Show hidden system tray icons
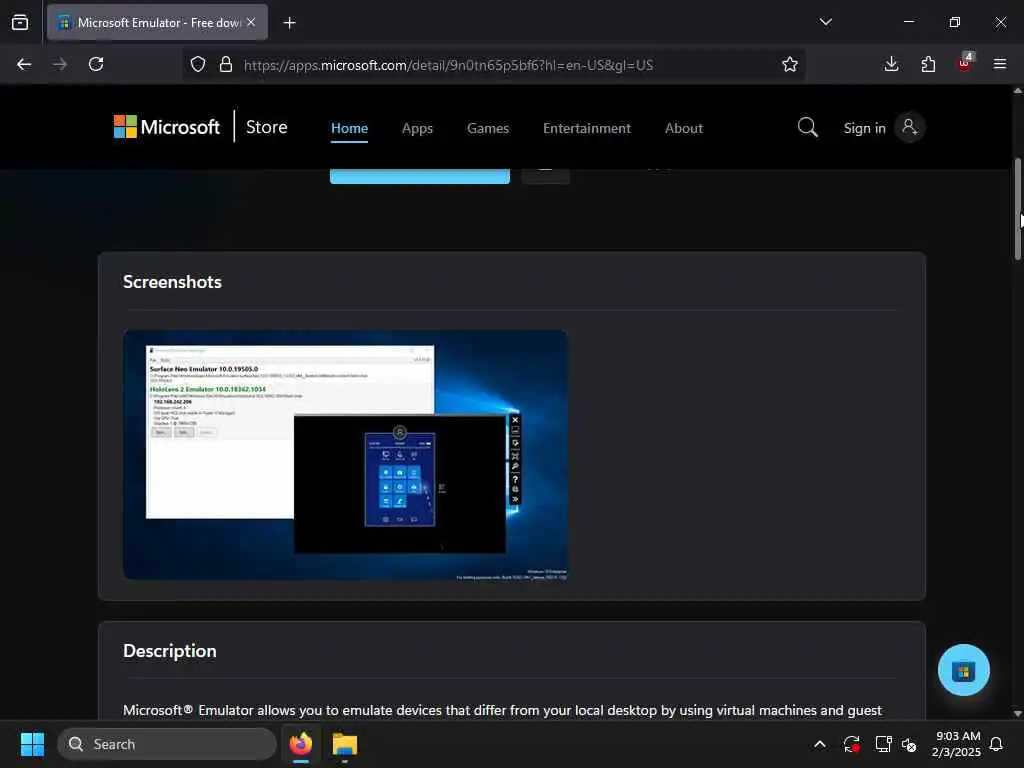1024x768 pixels. click(x=820, y=744)
